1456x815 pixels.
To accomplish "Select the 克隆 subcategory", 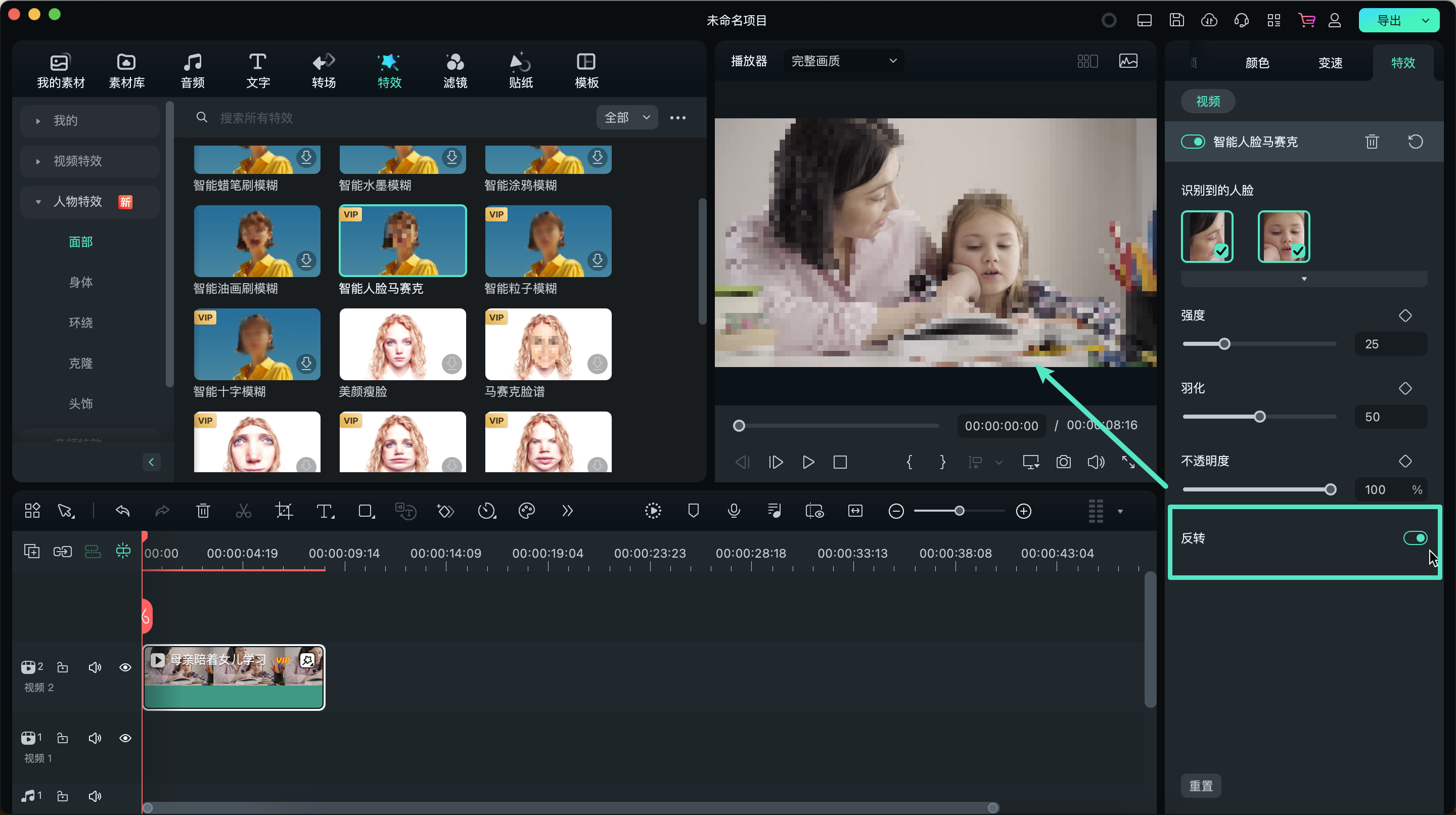I will pyautogui.click(x=81, y=364).
